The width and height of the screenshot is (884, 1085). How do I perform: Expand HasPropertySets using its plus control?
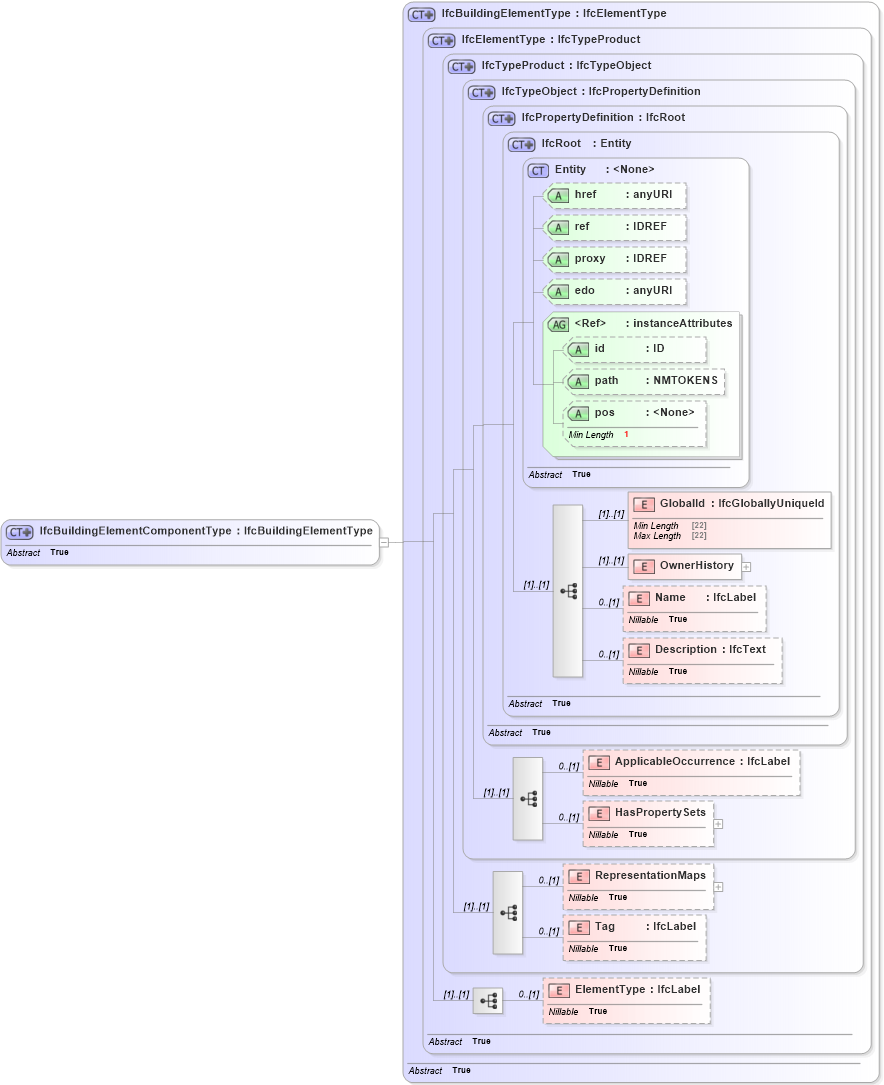(717, 823)
